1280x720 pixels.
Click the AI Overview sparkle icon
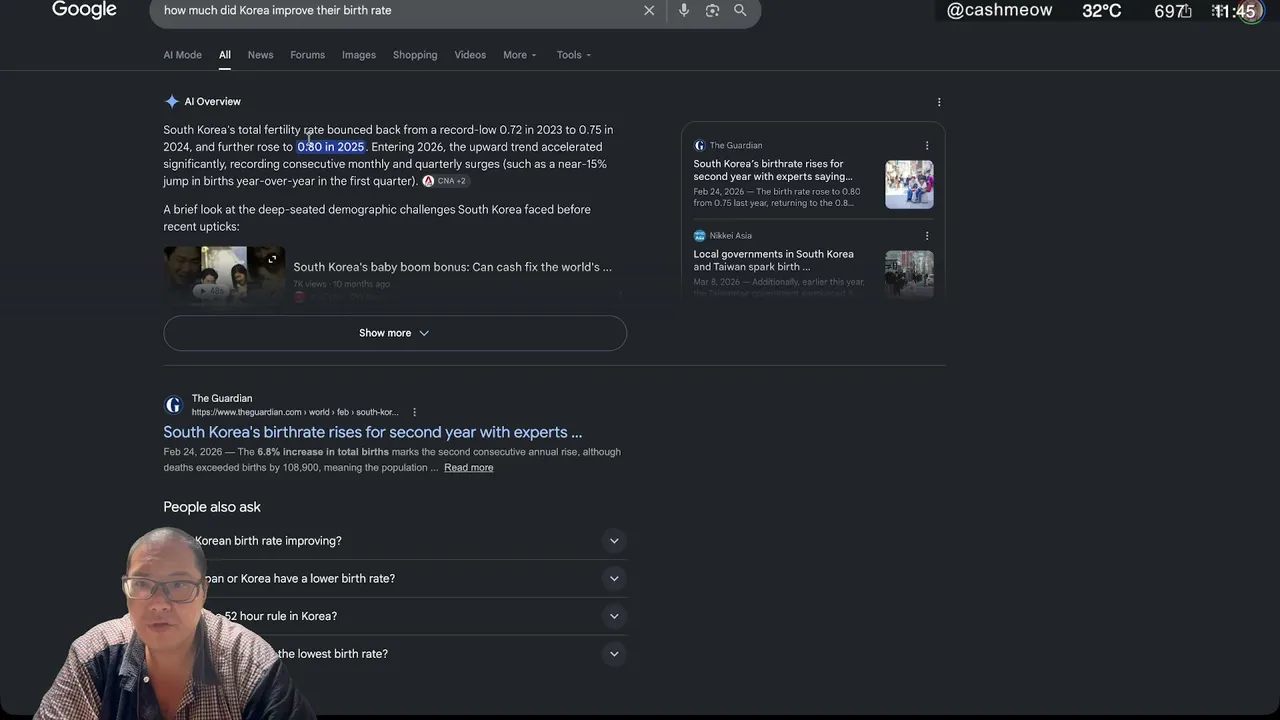coord(172,101)
